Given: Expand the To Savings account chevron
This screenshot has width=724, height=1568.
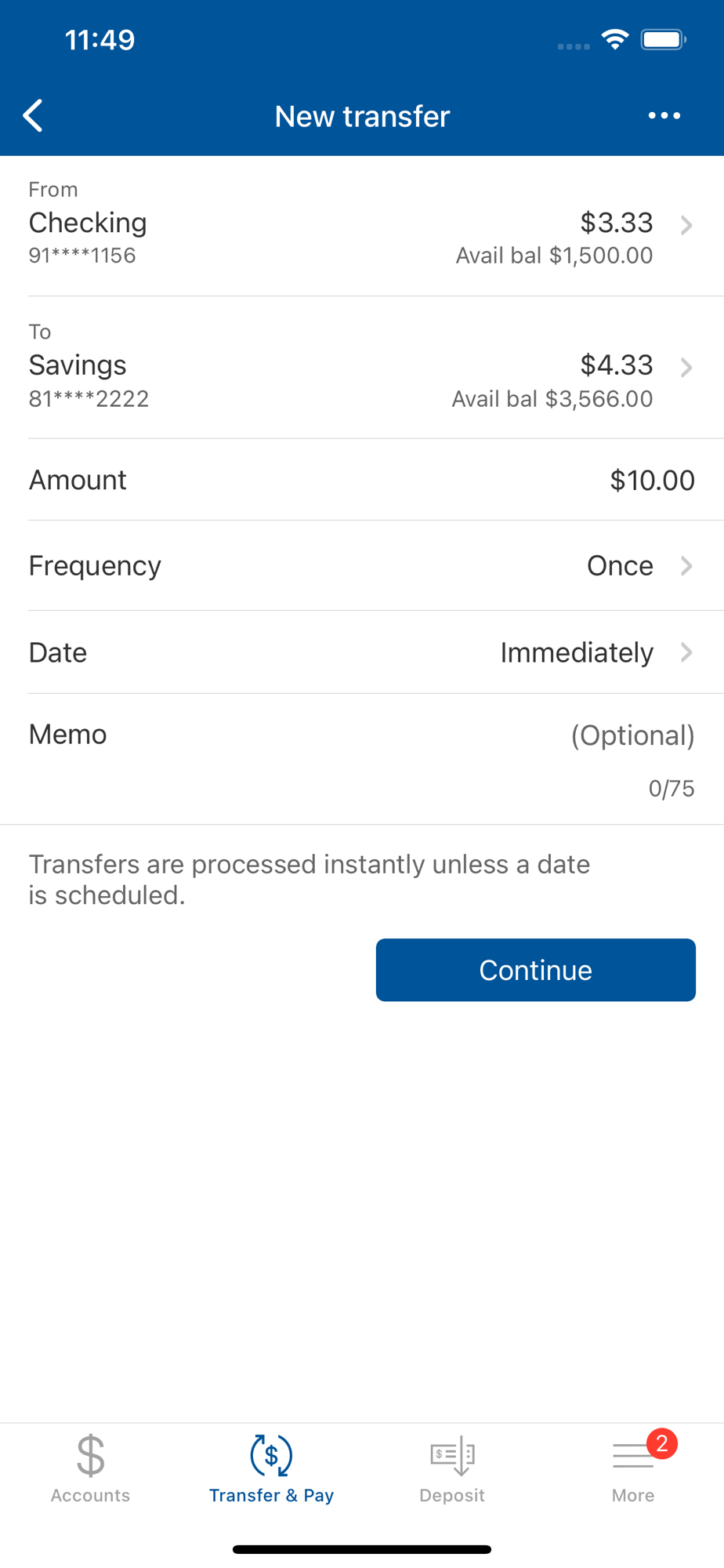Looking at the screenshot, I should click(x=686, y=368).
